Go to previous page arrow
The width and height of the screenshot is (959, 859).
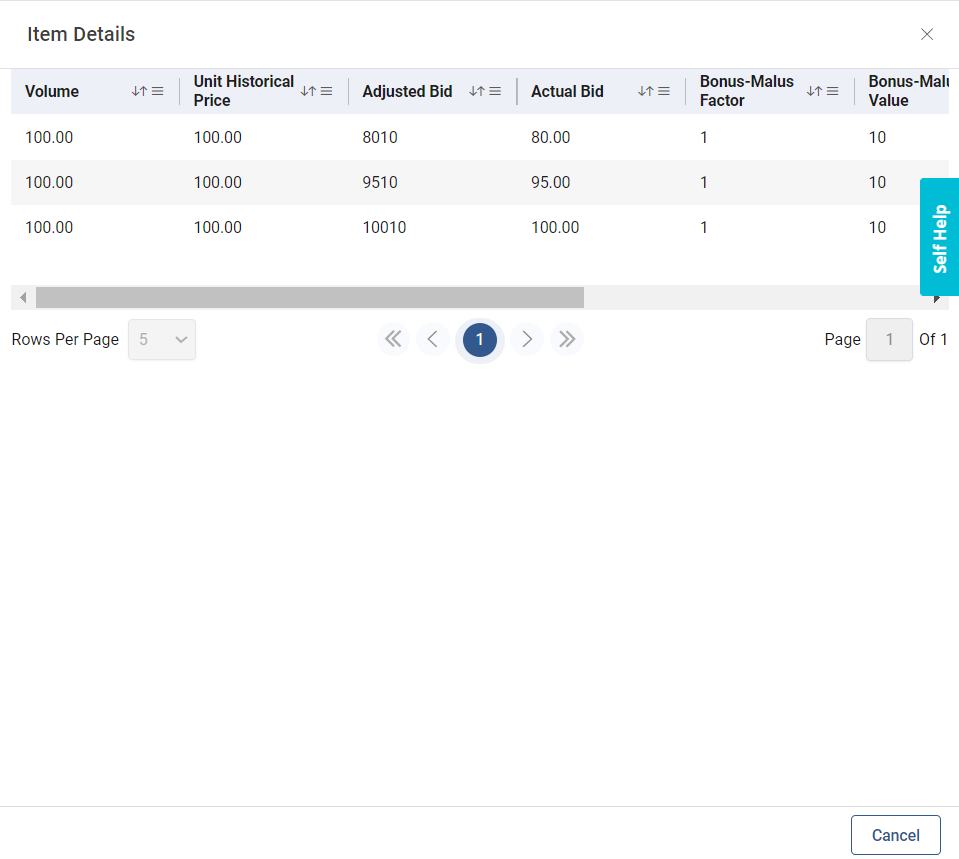[432, 340]
